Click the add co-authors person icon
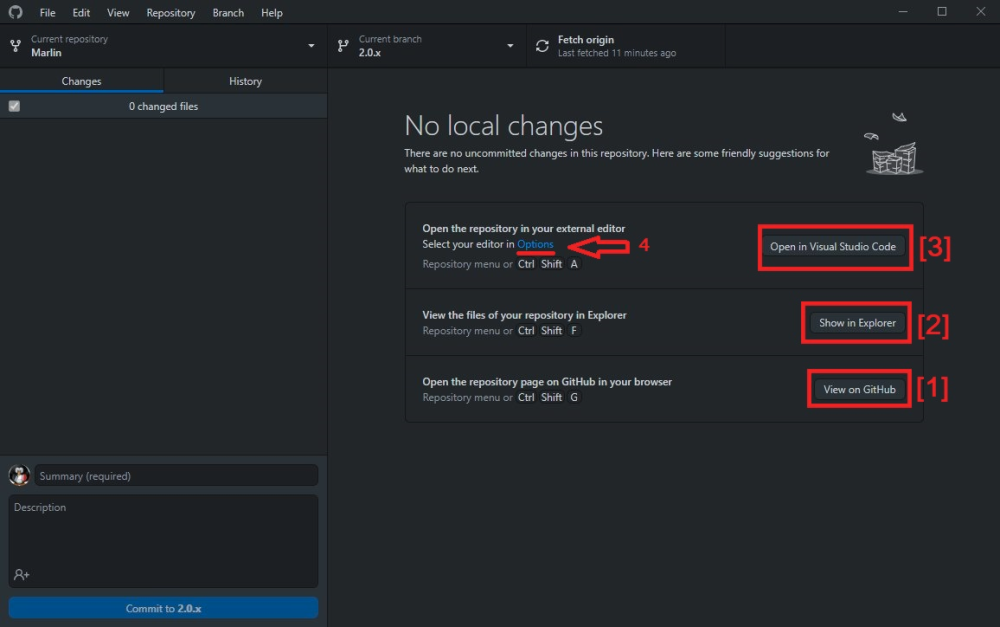 (x=22, y=575)
